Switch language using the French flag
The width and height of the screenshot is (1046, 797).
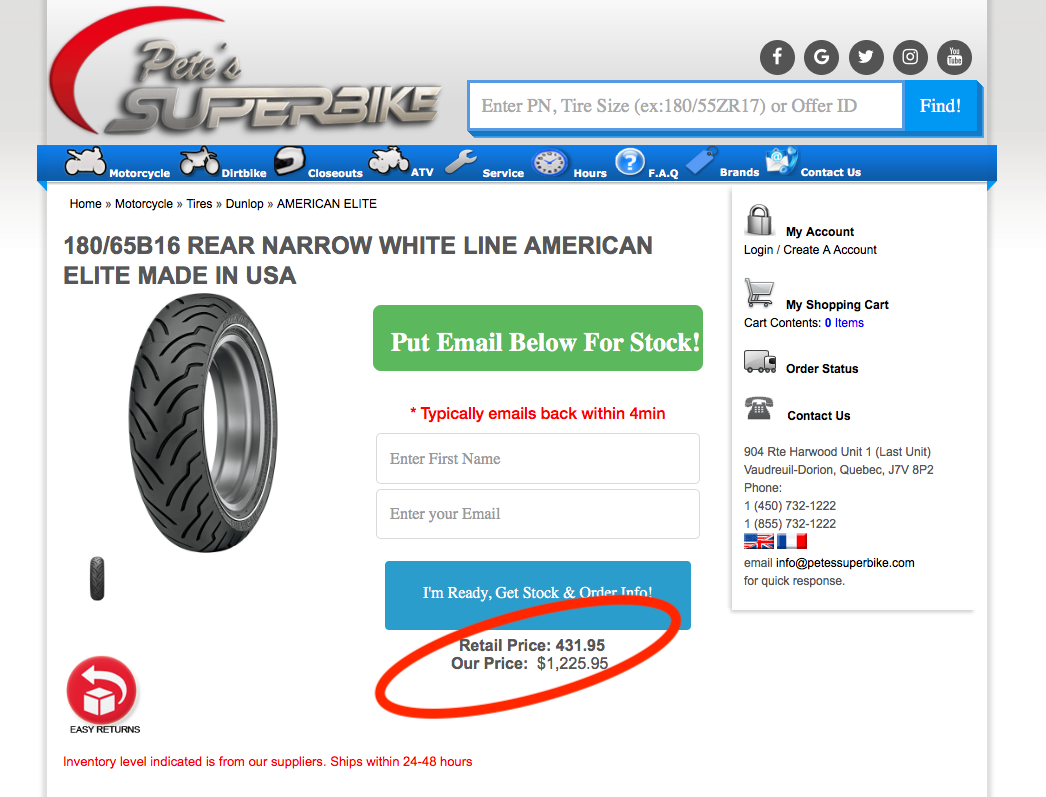[x=792, y=541]
